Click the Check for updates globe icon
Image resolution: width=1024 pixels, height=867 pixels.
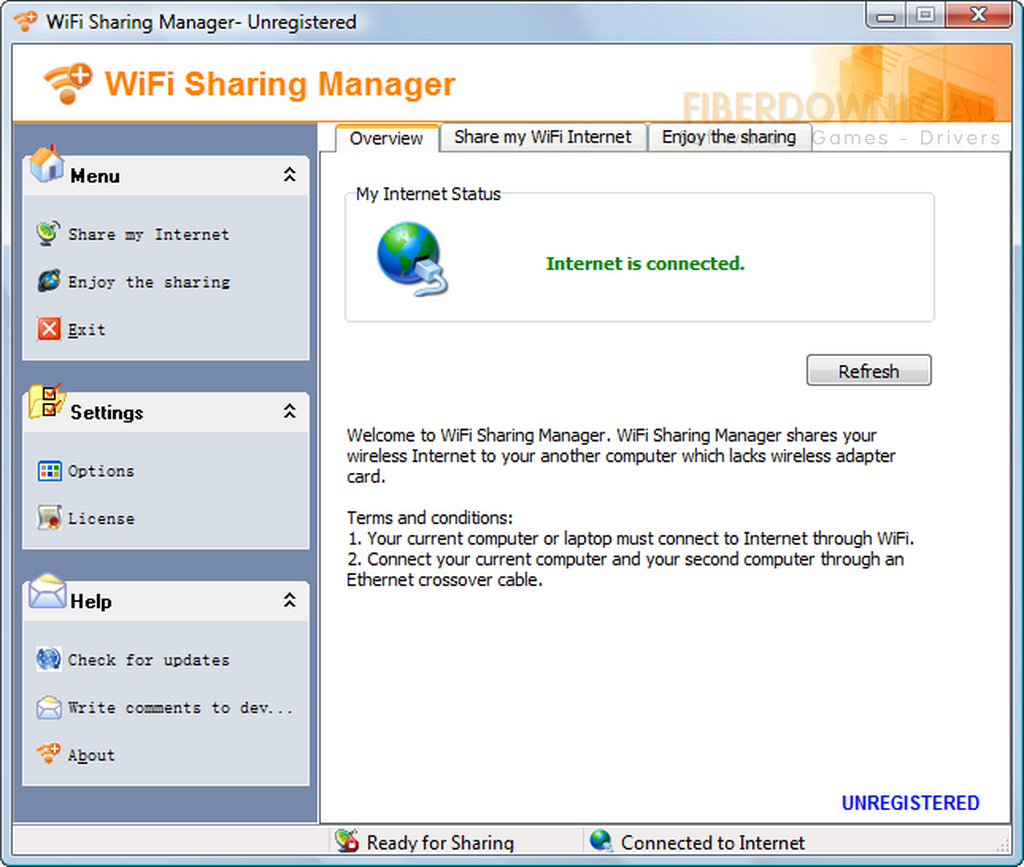tap(49, 659)
